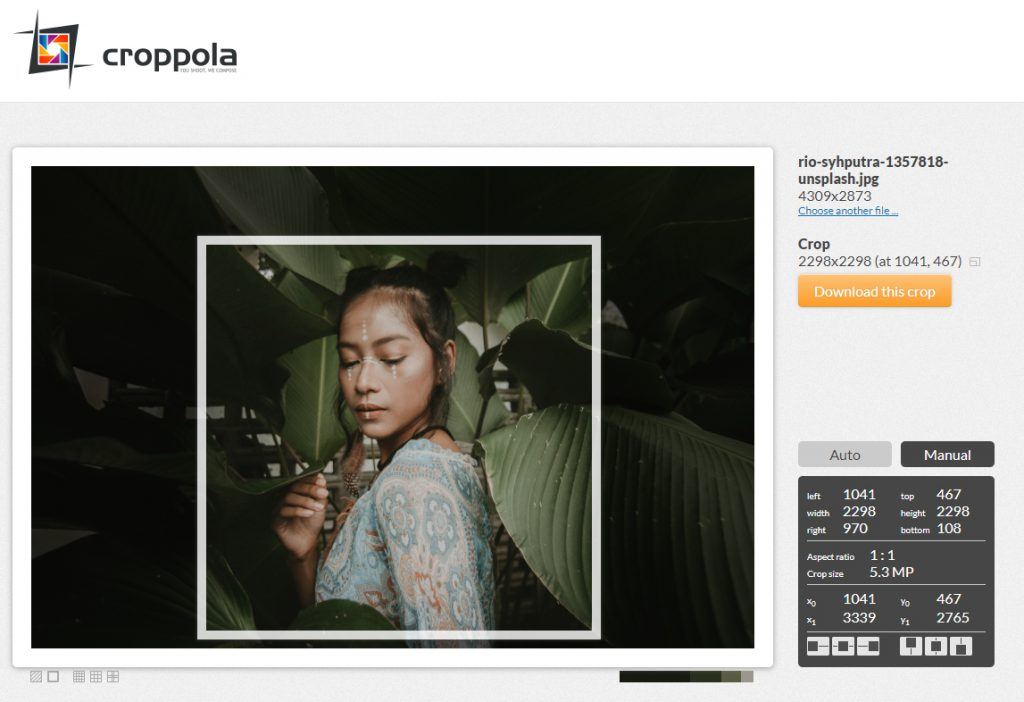Show the dense grid overlay
1024x702 pixels.
point(79,677)
